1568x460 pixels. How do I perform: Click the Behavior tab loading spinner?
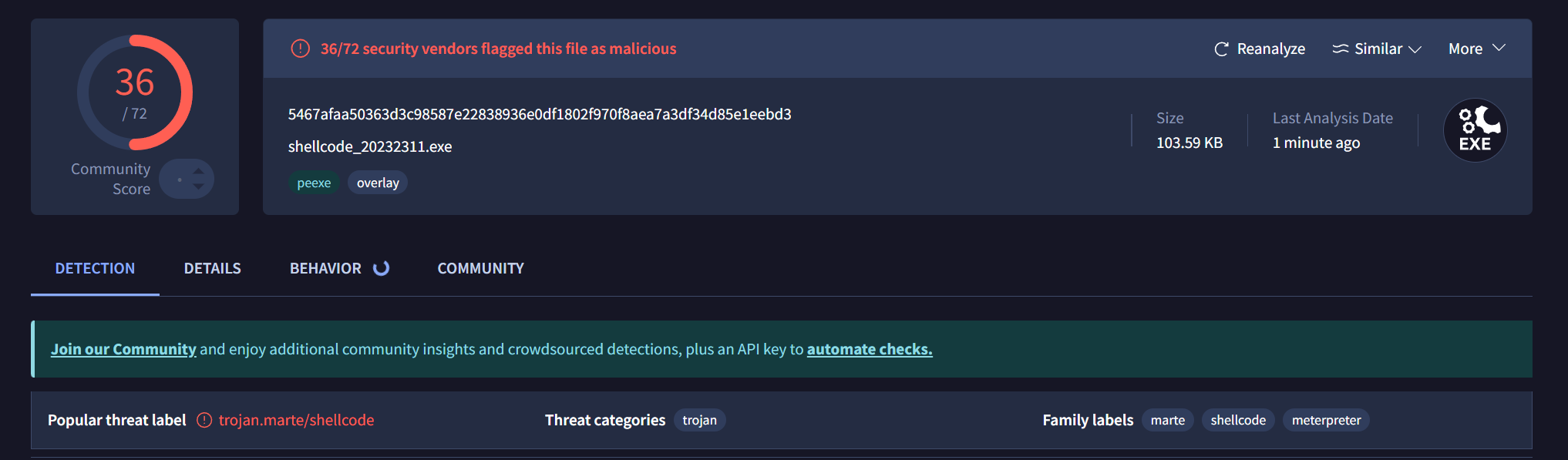[x=381, y=268]
